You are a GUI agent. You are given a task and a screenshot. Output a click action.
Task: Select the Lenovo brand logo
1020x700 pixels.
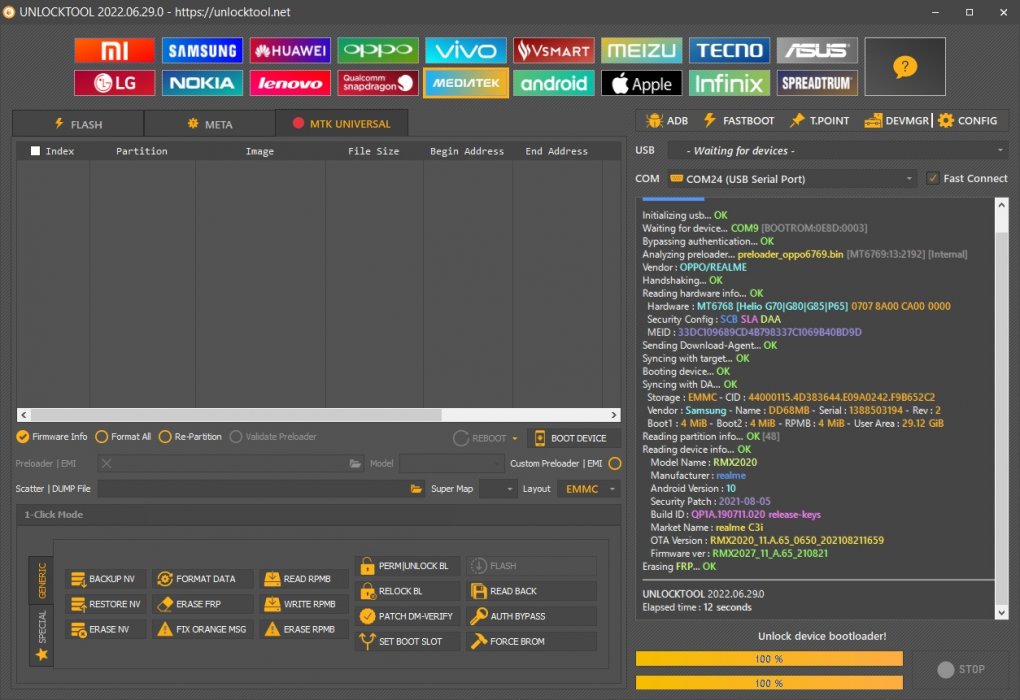point(290,83)
